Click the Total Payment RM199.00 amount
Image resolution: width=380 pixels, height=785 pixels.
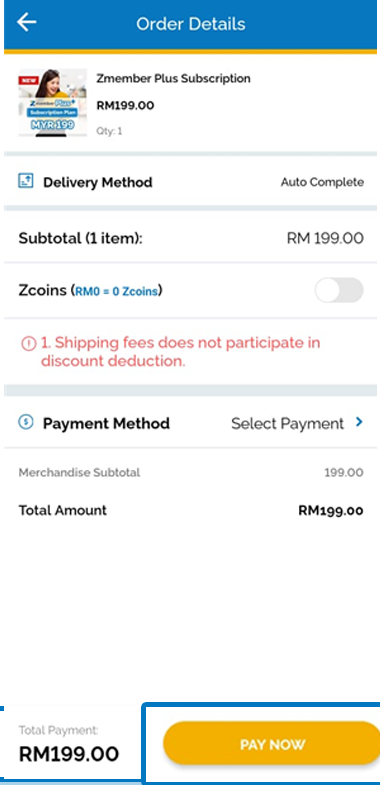[69, 753]
